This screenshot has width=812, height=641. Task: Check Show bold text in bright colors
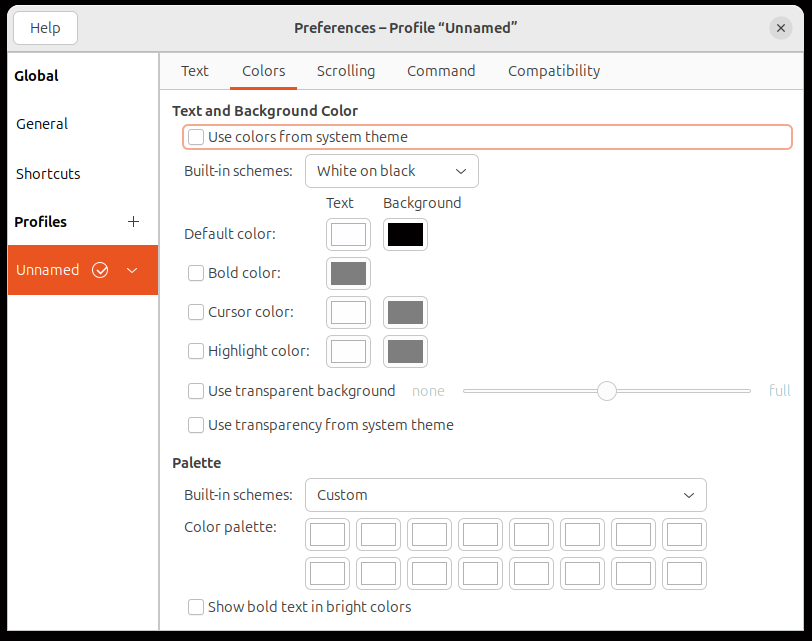tap(196, 607)
